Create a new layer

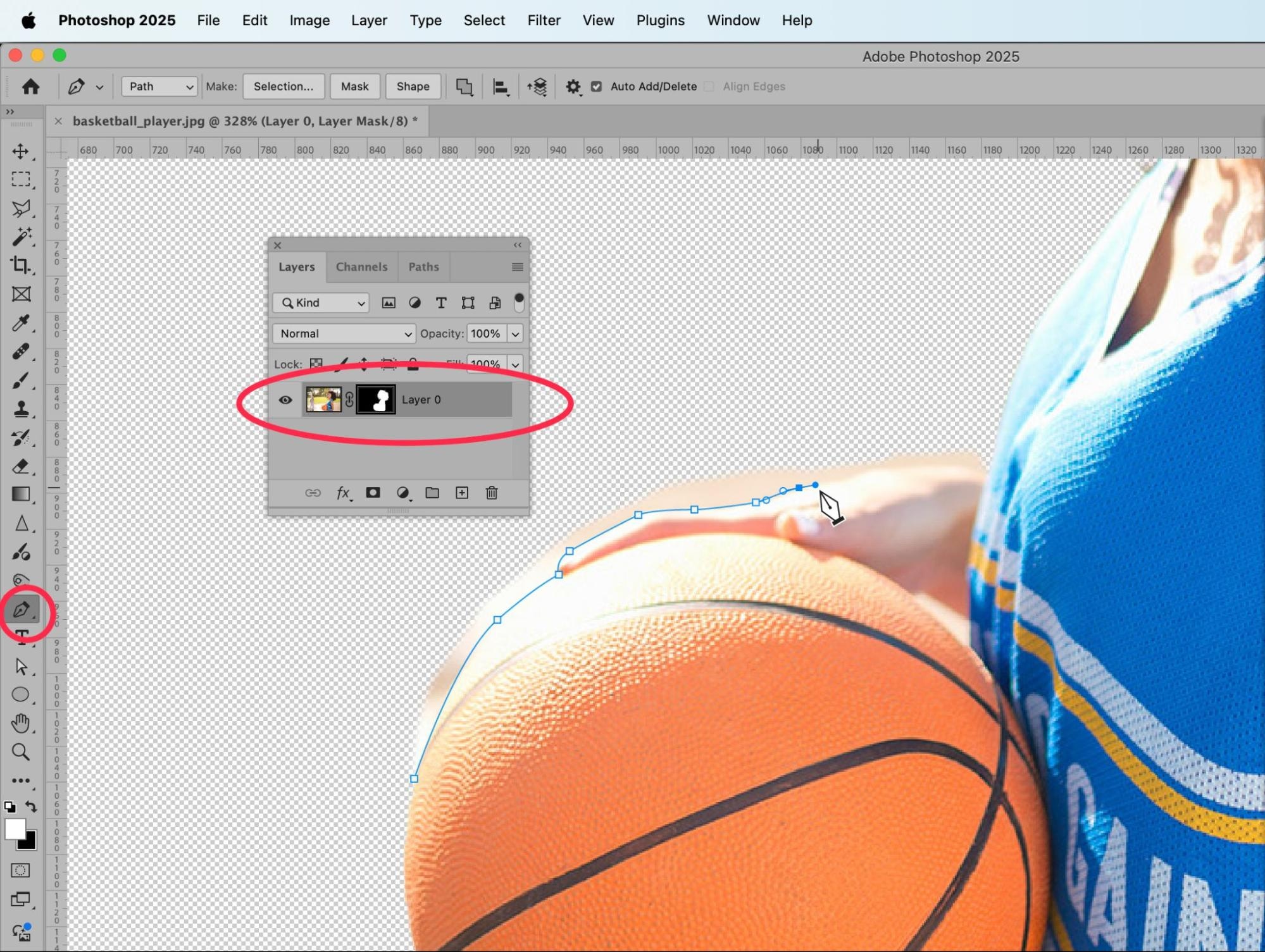coord(462,493)
